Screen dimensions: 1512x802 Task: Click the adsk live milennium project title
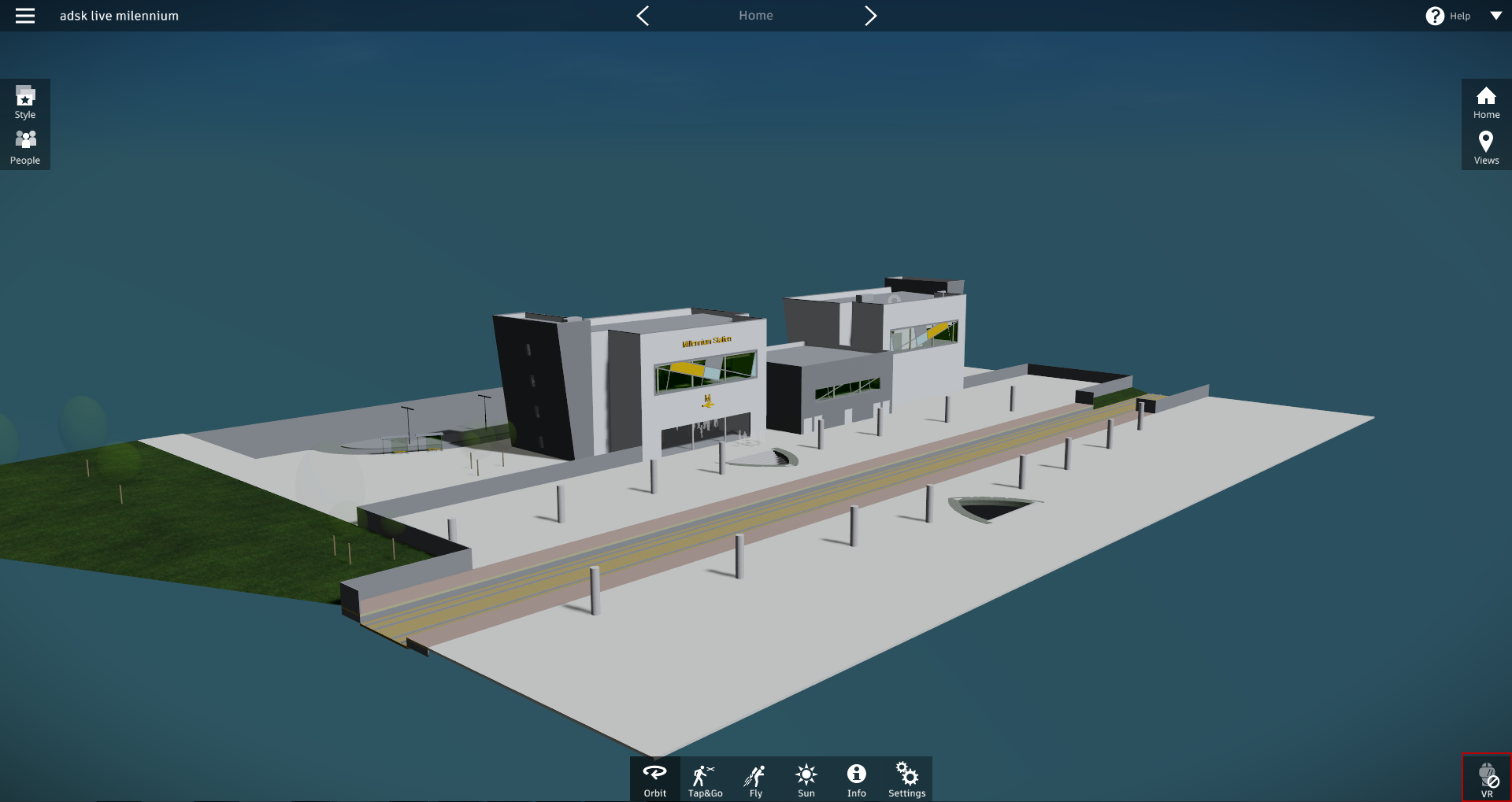click(119, 15)
